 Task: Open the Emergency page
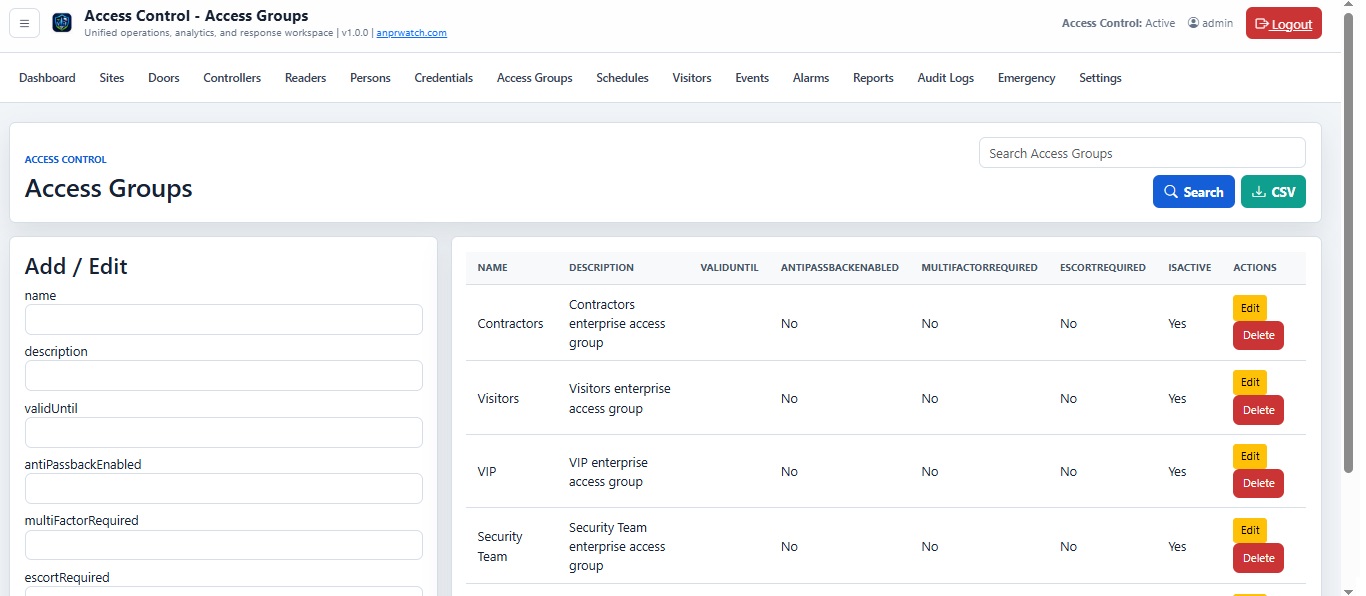(x=1026, y=78)
